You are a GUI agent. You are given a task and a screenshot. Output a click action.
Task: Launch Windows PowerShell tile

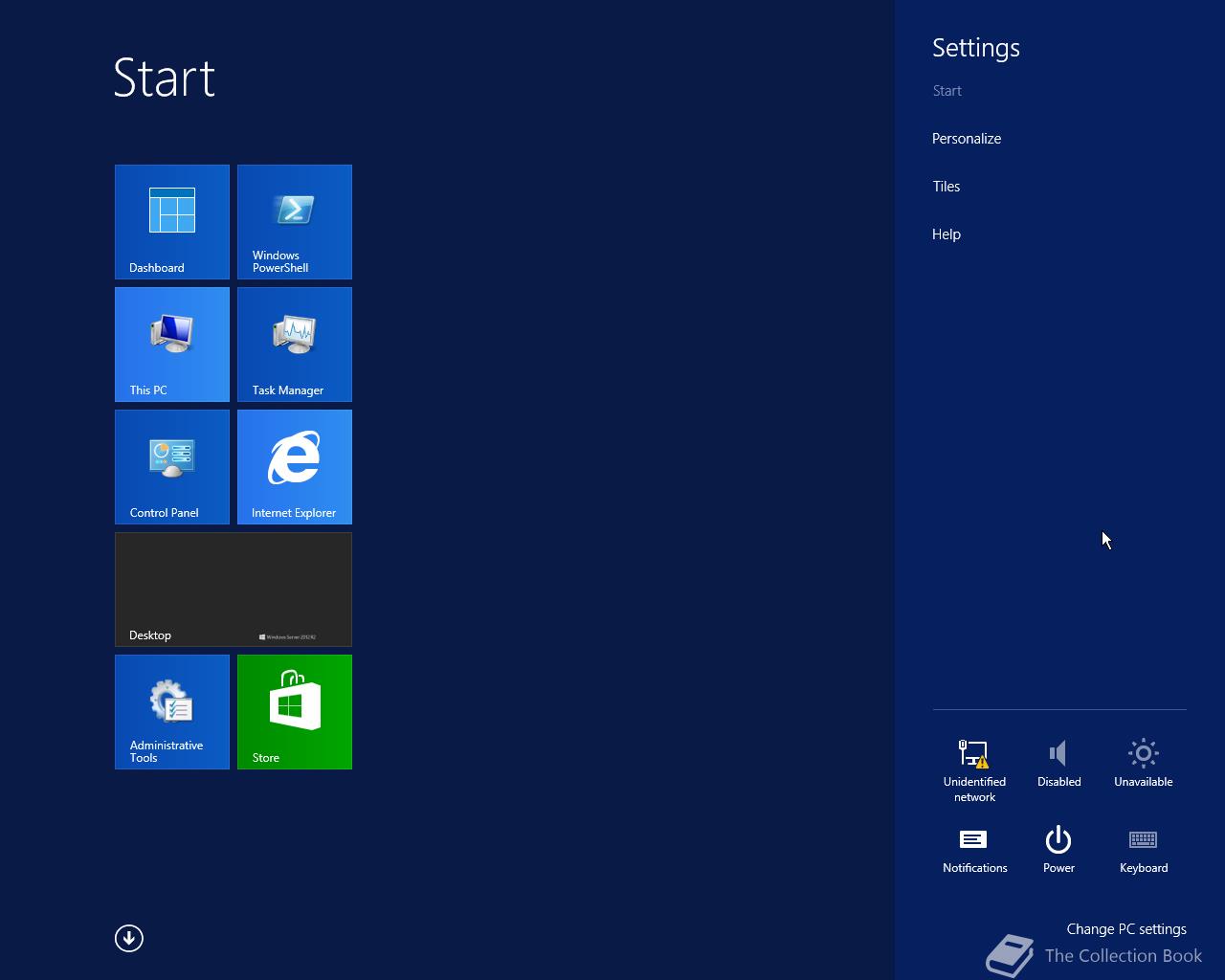coord(295,222)
